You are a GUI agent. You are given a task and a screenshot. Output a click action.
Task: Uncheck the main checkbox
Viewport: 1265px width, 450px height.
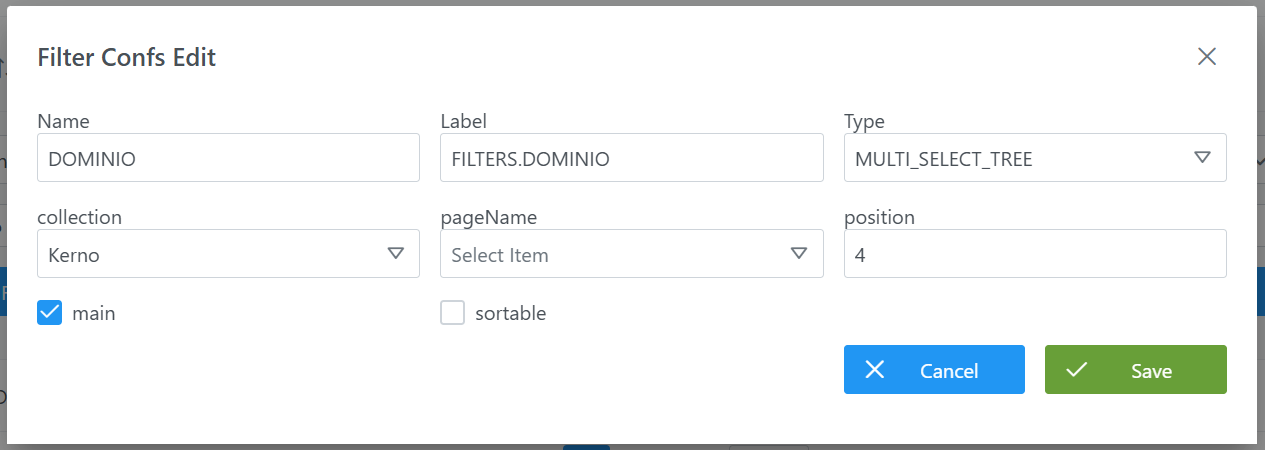(x=50, y=313)
